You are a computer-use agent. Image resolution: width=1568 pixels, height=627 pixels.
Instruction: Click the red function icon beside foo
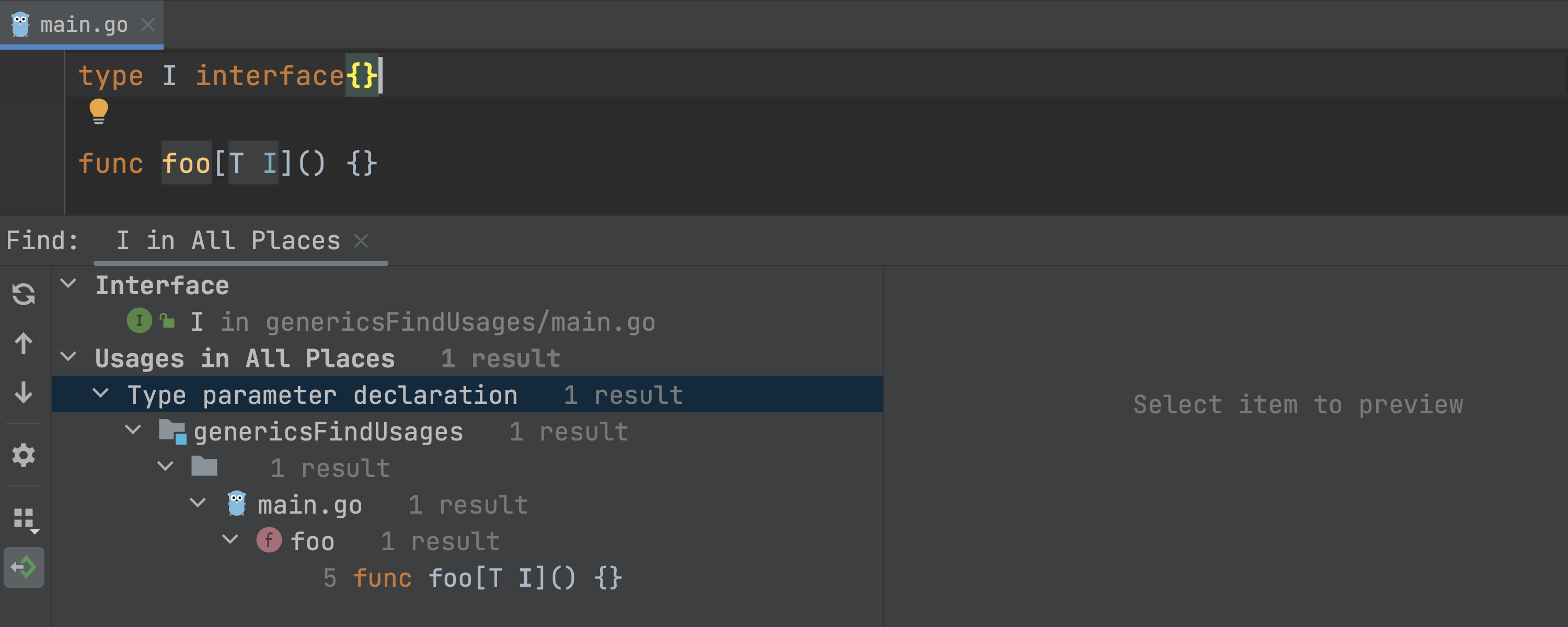point(269,541)
